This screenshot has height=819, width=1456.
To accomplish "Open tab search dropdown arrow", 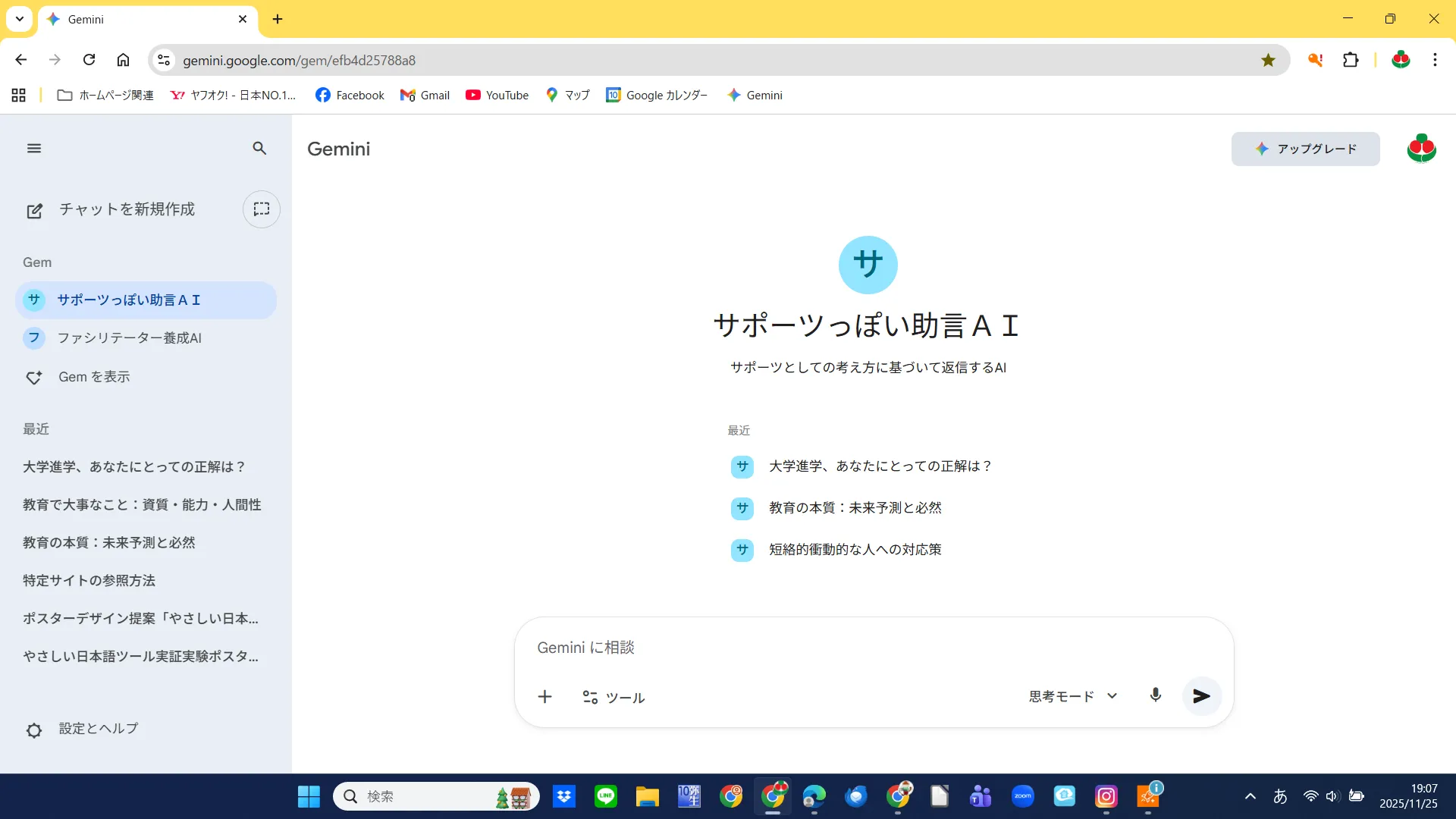I will 20,19.
